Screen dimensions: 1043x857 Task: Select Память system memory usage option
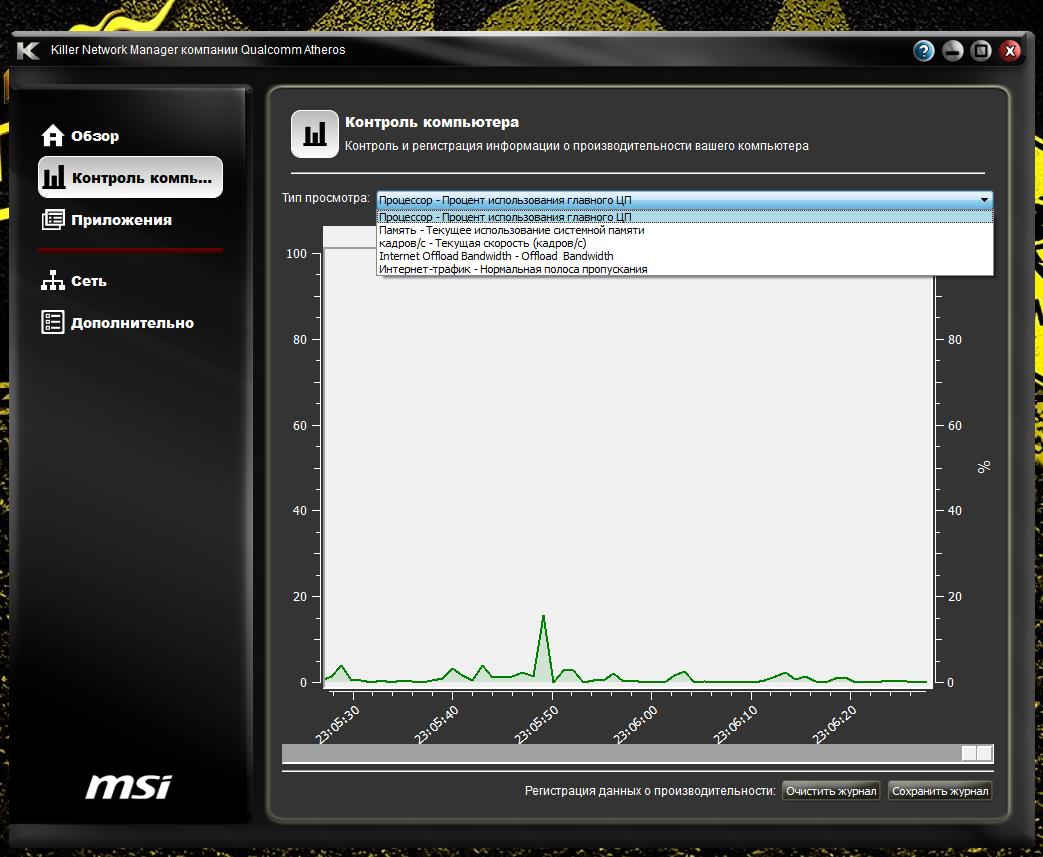click(x=511, y=230)
